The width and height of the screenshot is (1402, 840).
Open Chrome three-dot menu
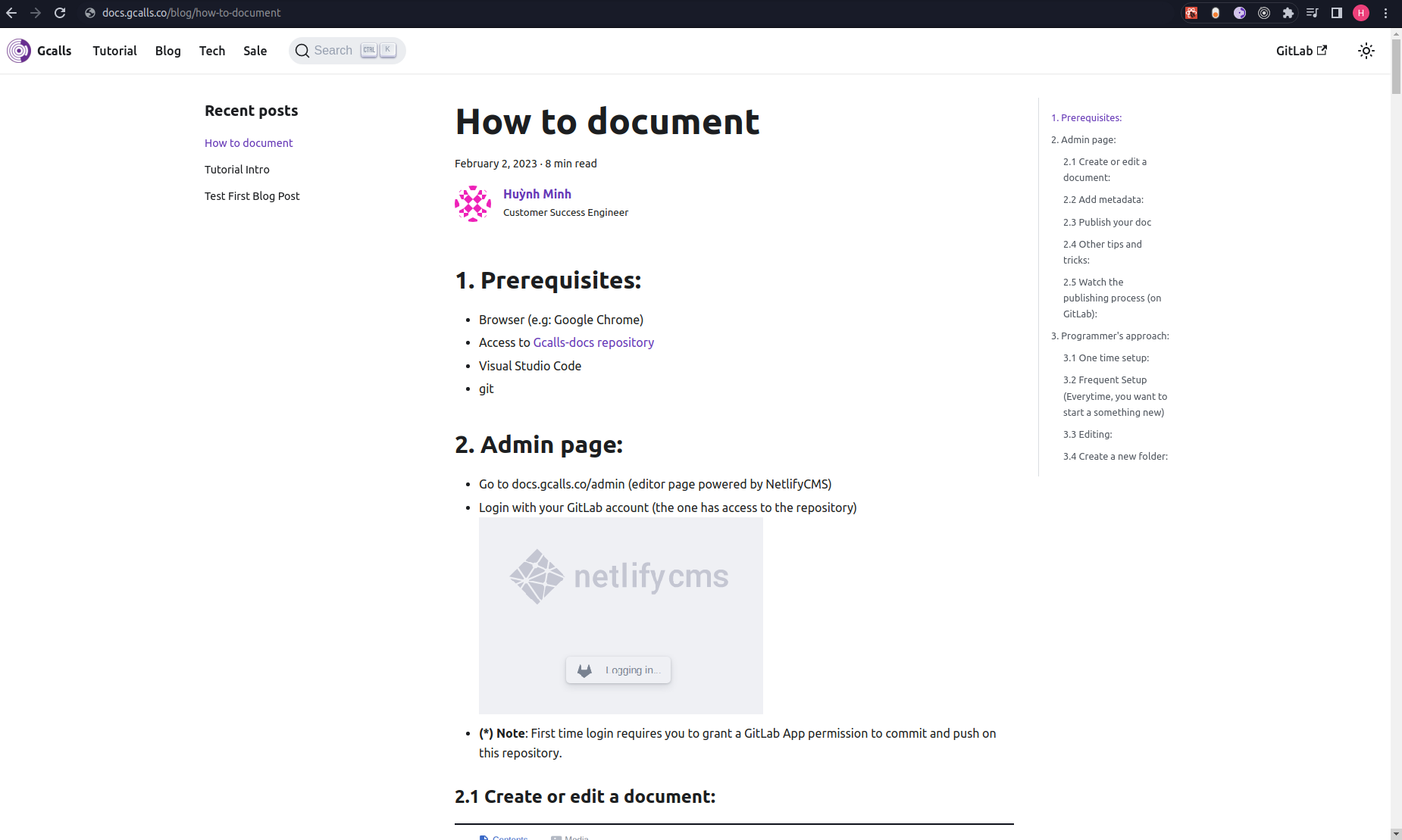[x=1385, y=13]
